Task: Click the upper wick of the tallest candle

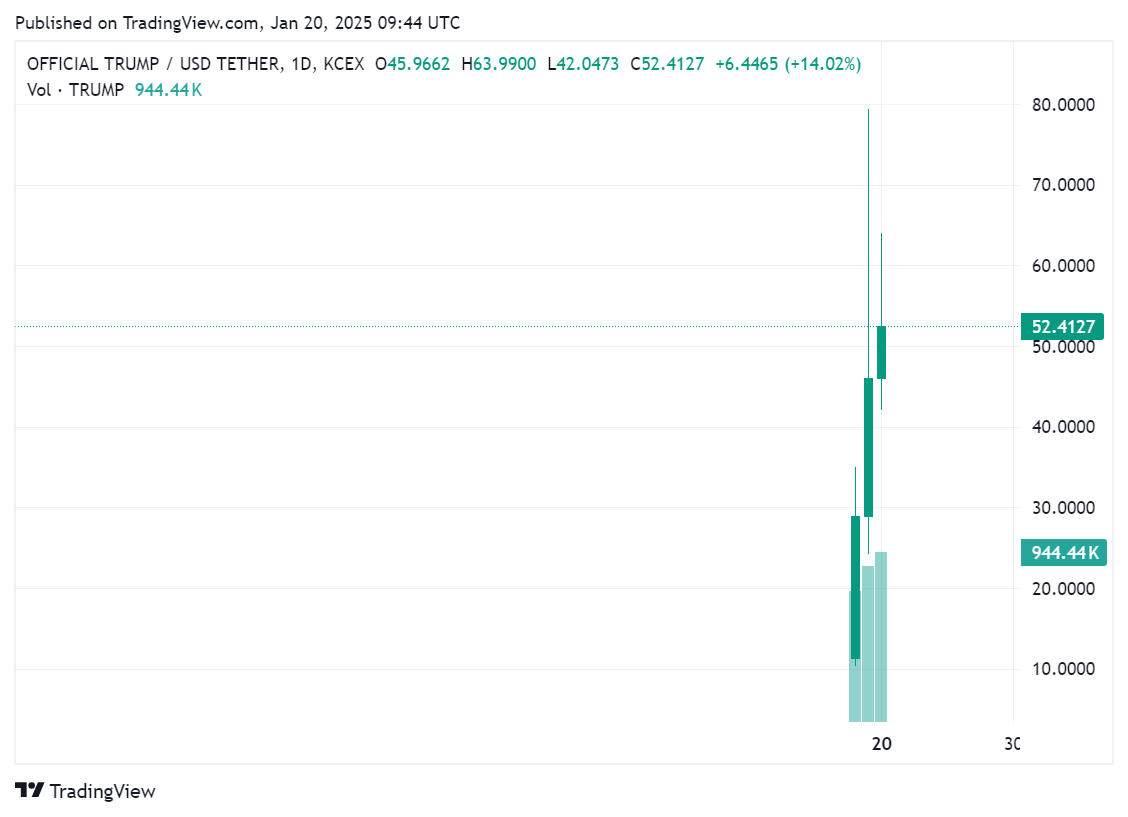Action: pos(868,240)
